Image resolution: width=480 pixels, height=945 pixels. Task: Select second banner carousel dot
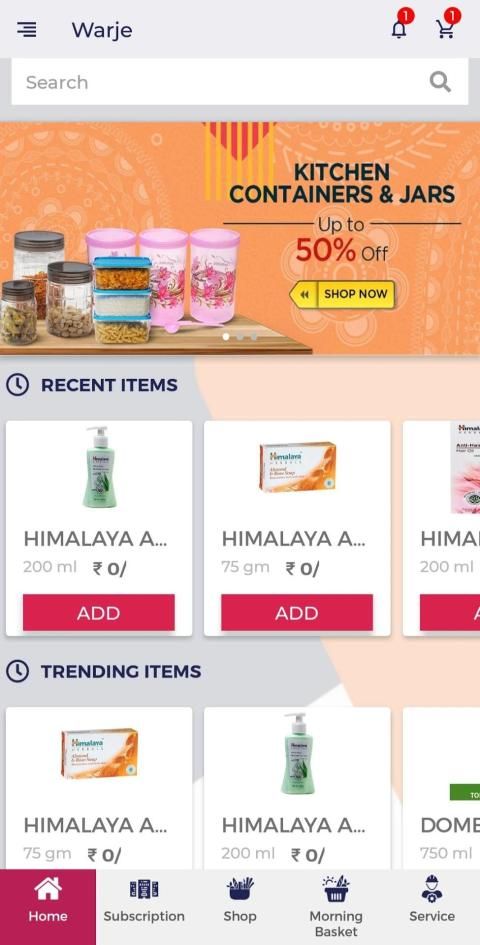point(240,337)
